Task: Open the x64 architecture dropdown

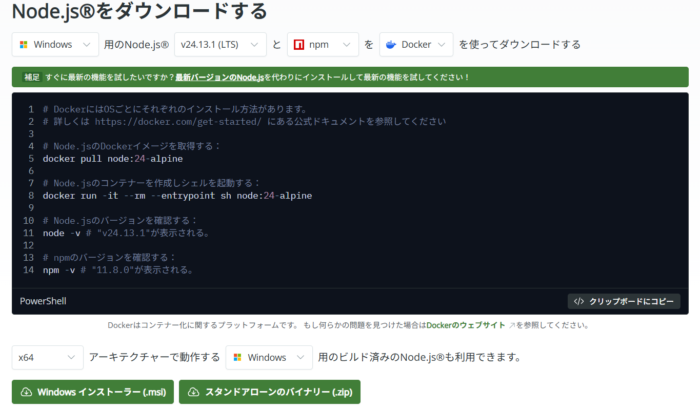Action: (47, 357)
